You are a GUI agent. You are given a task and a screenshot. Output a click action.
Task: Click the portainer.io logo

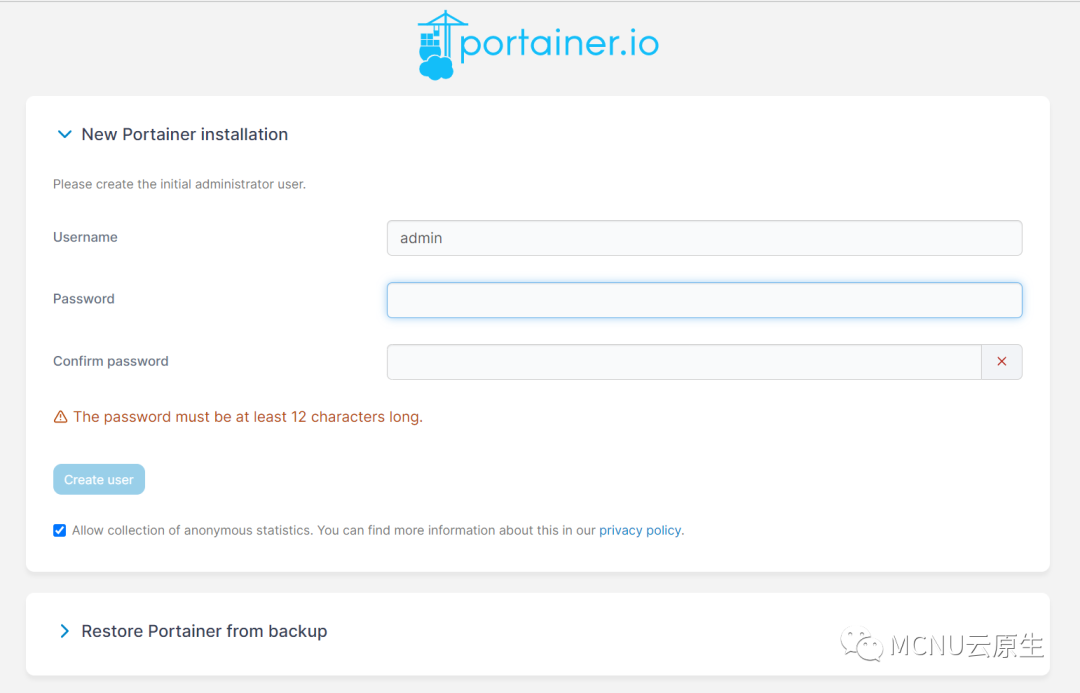pos(538,45)
